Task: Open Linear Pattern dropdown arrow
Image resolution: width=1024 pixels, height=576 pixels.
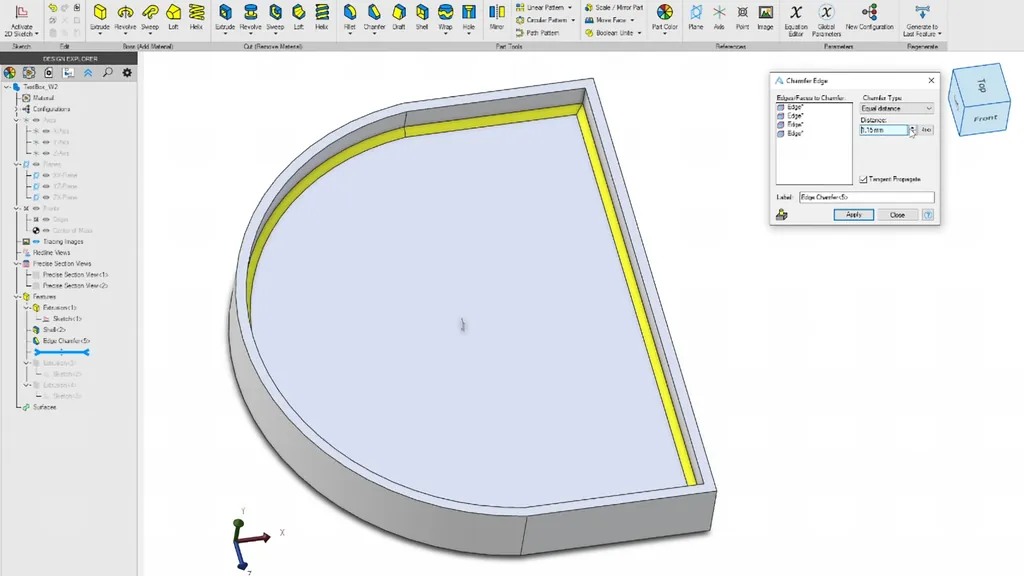Action: 569,7
